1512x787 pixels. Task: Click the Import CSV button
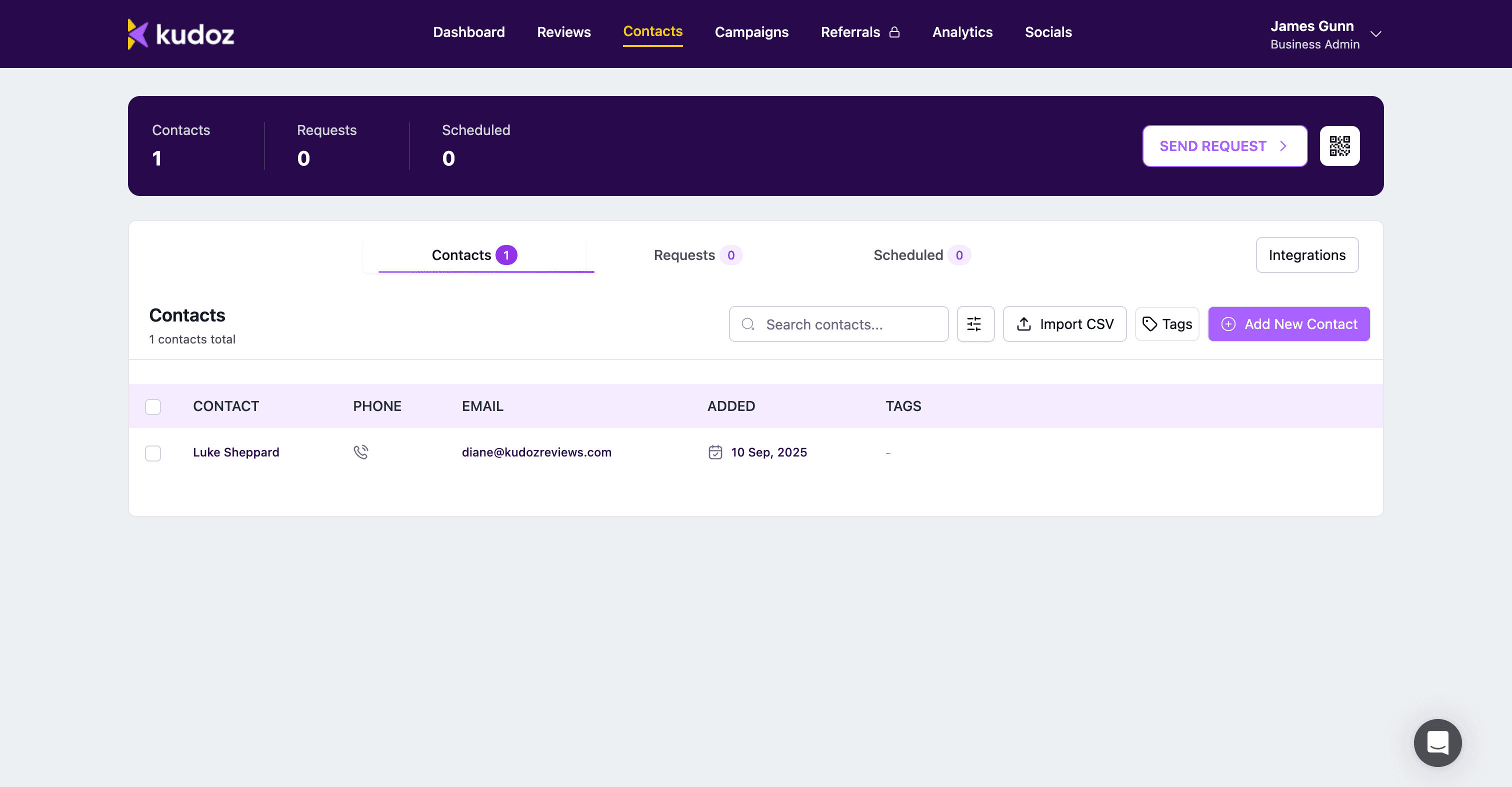[1064, 324]
